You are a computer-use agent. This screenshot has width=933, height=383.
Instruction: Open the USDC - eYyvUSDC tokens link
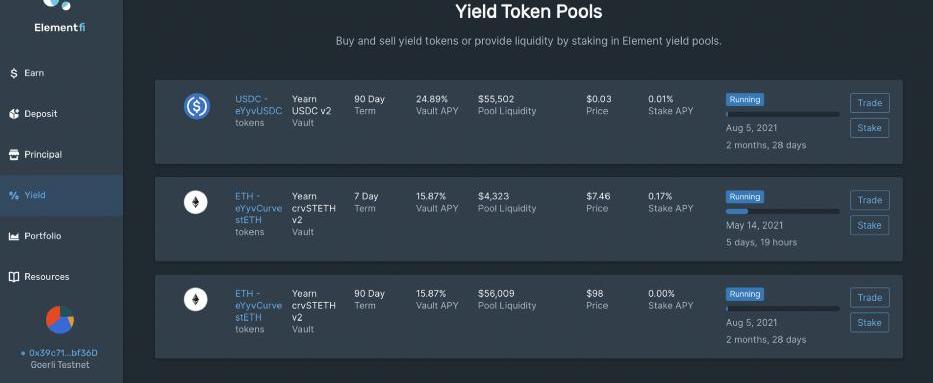258,111
